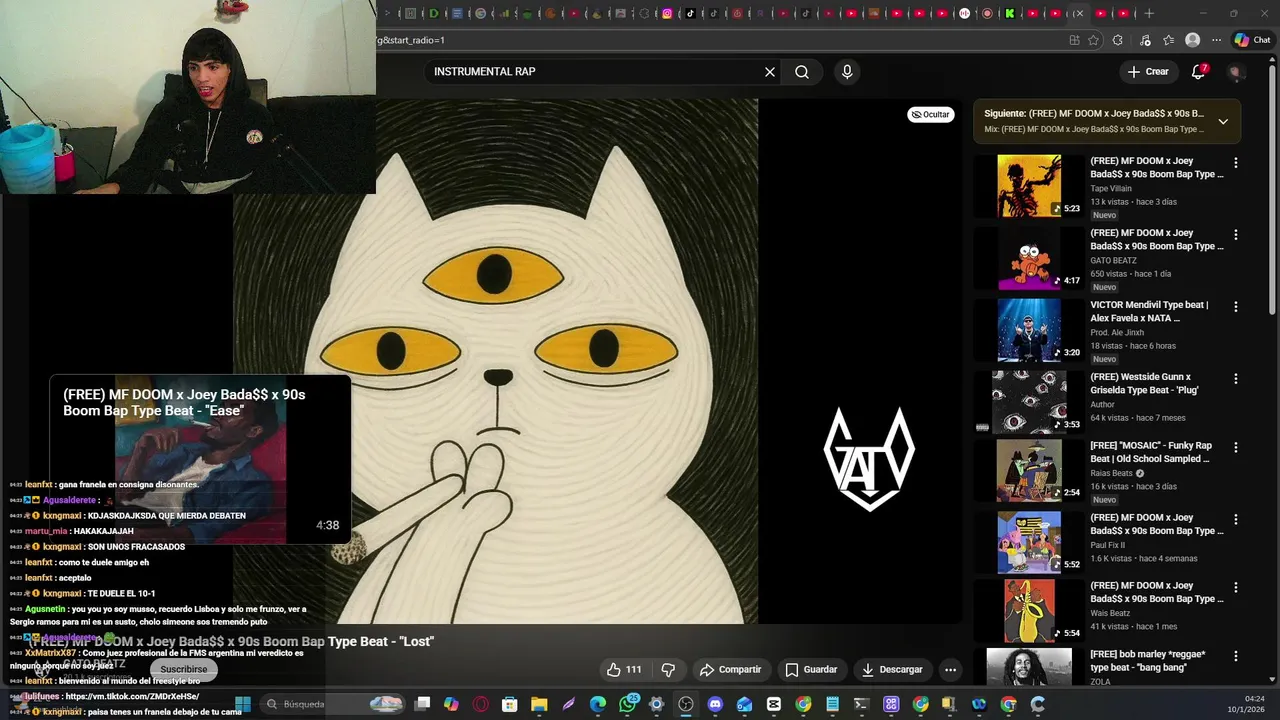Click the Prod. Ale Jinxh channel name
Screen dimensions: 1280x720
1117,332
